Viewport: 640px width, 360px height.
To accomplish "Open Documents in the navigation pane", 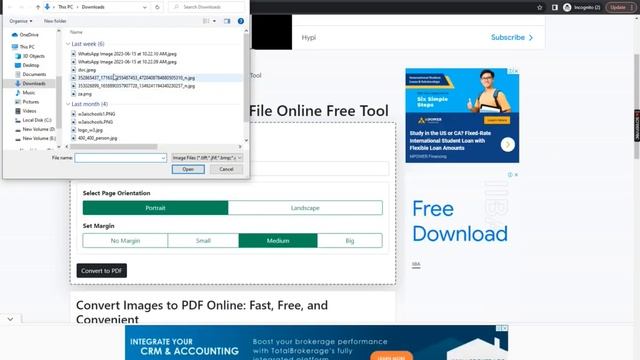I will click(x=31, y=74).
